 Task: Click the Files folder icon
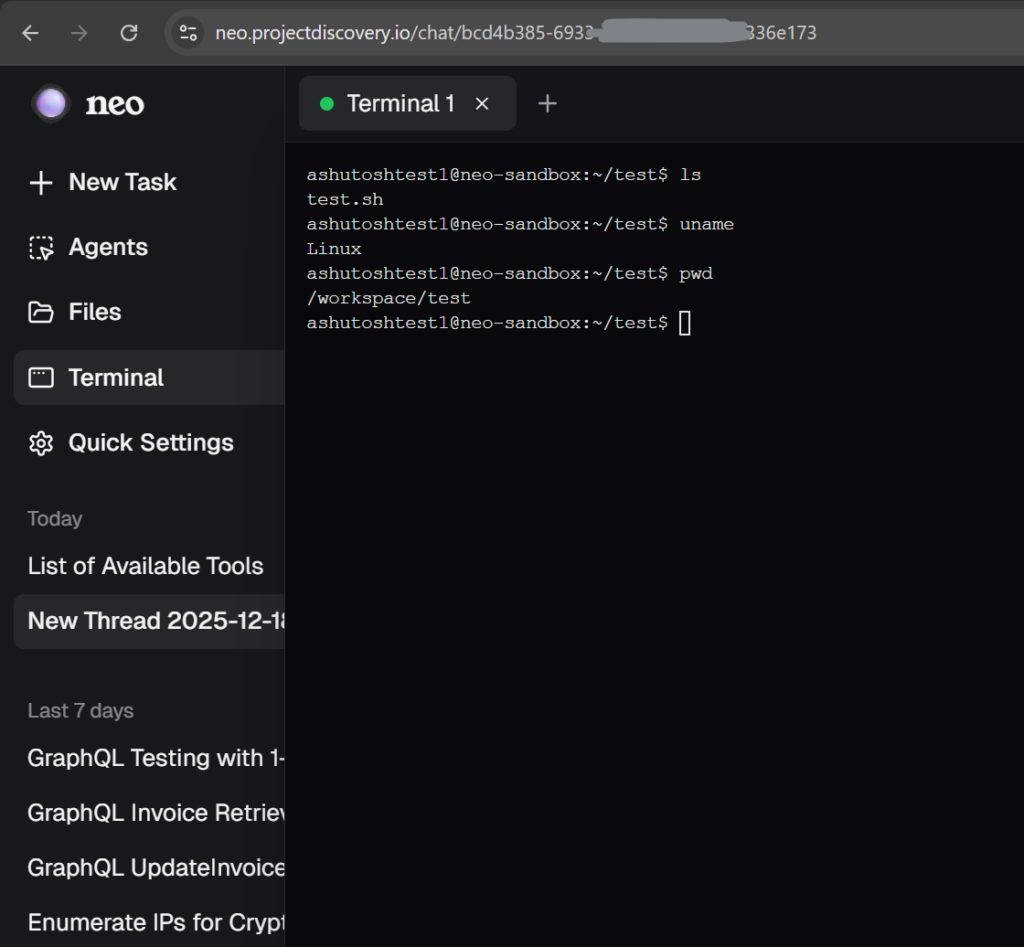coord(41,313)
